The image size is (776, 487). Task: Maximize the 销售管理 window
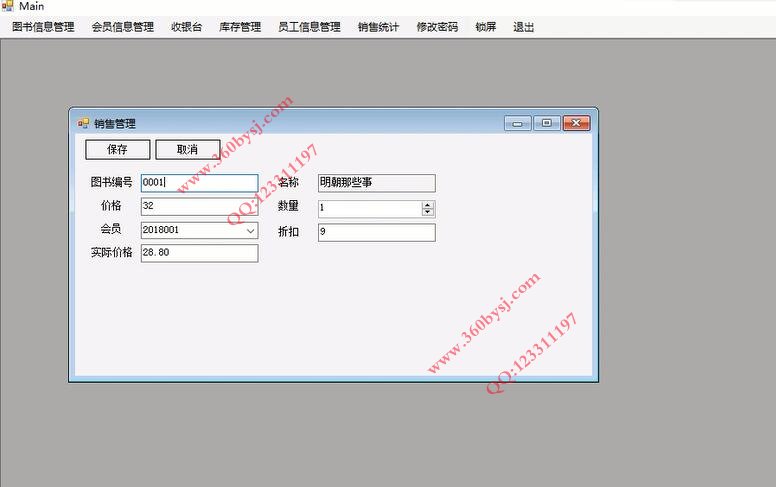547,123
